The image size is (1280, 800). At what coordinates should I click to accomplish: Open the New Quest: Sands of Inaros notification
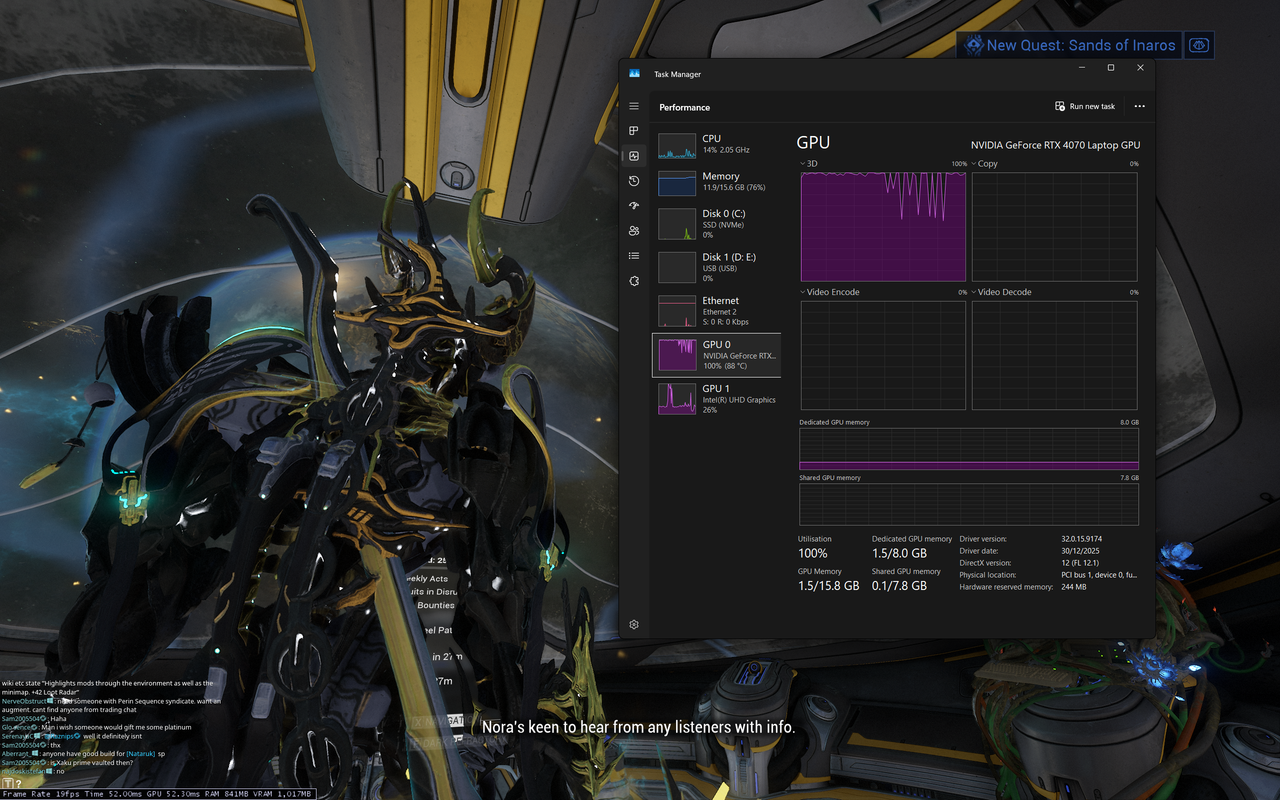click(1069, 45)
